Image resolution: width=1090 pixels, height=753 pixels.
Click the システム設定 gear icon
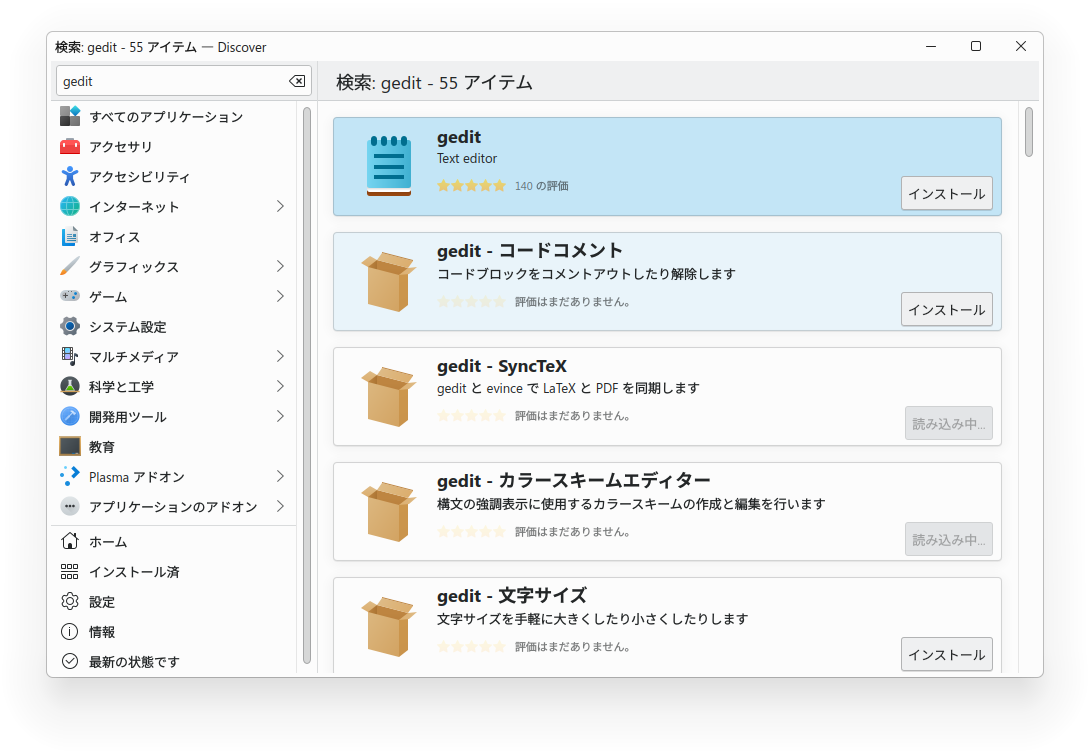pos(70,326)
